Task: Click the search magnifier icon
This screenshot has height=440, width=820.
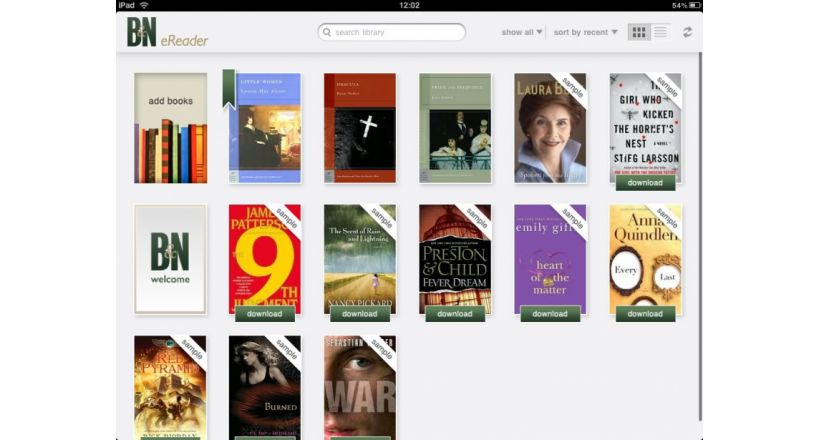Action: coord(327,32)
